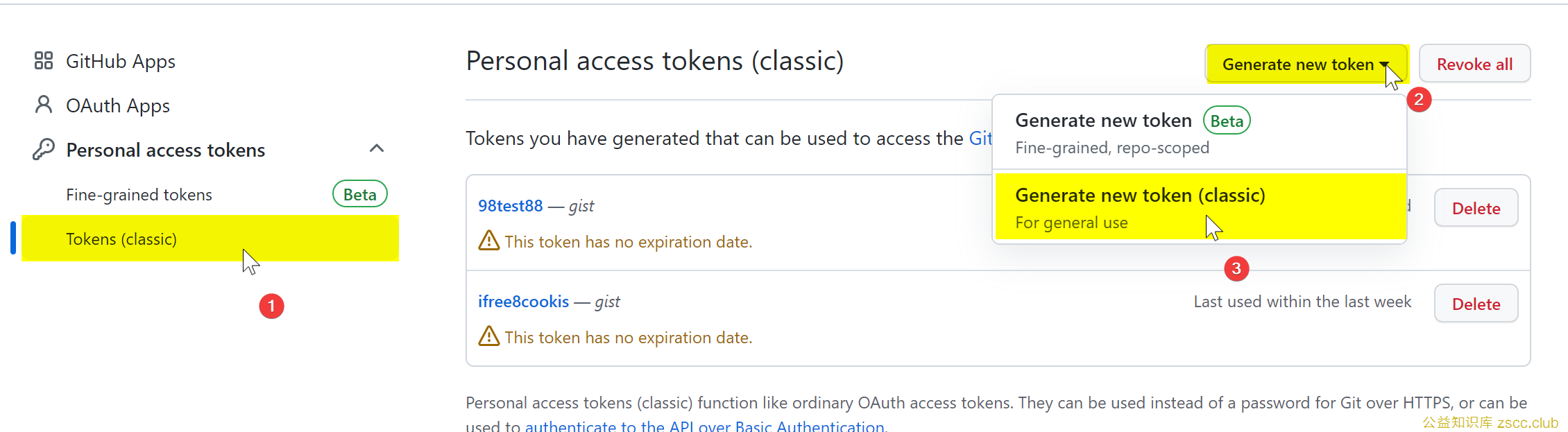1568x432 pixels.
Task: Open the ifree8cookis token link
Action: coord(523,302)
